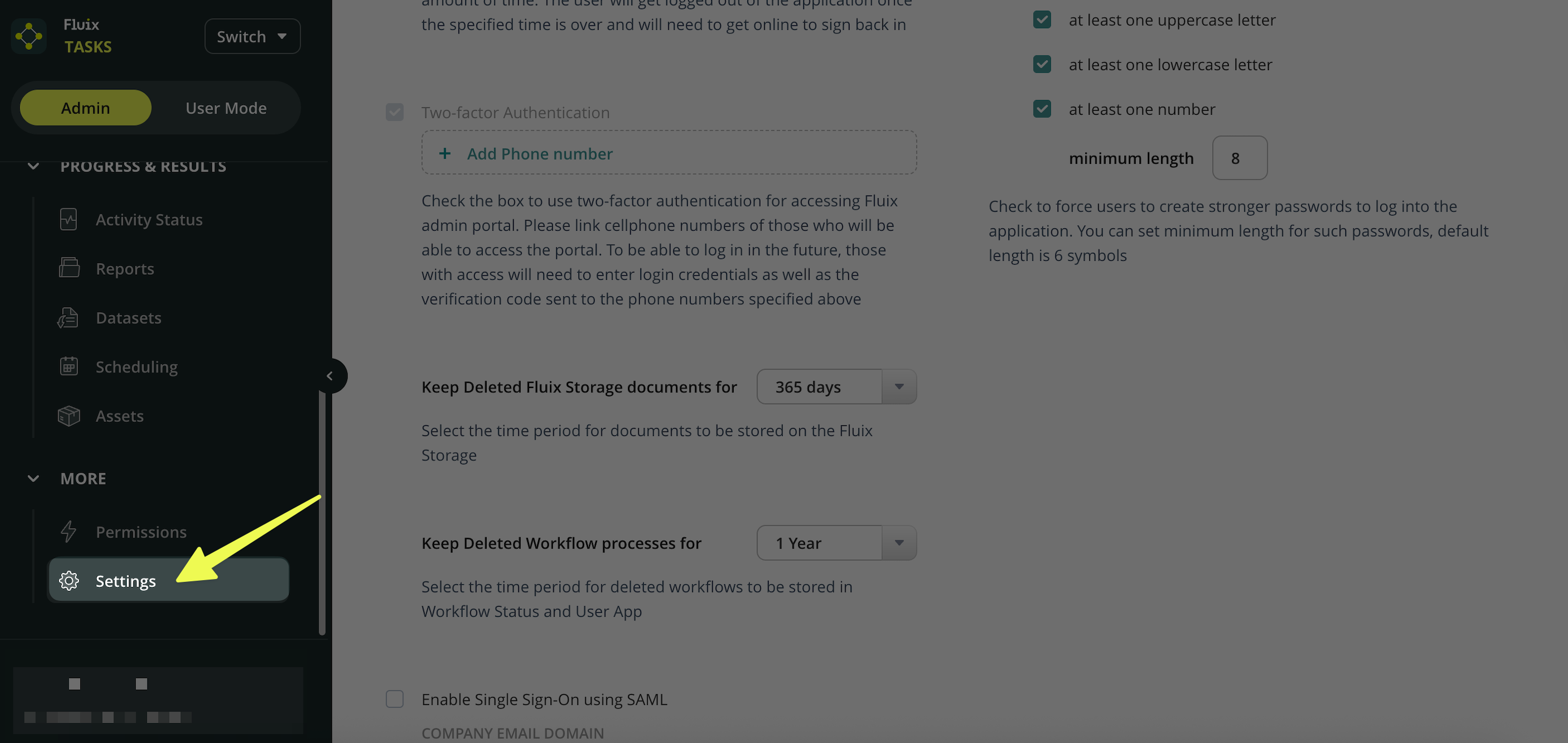Click the Permissions lightning bolt icon
Screen dimensions: 1568x743
[x=69, y=532]
